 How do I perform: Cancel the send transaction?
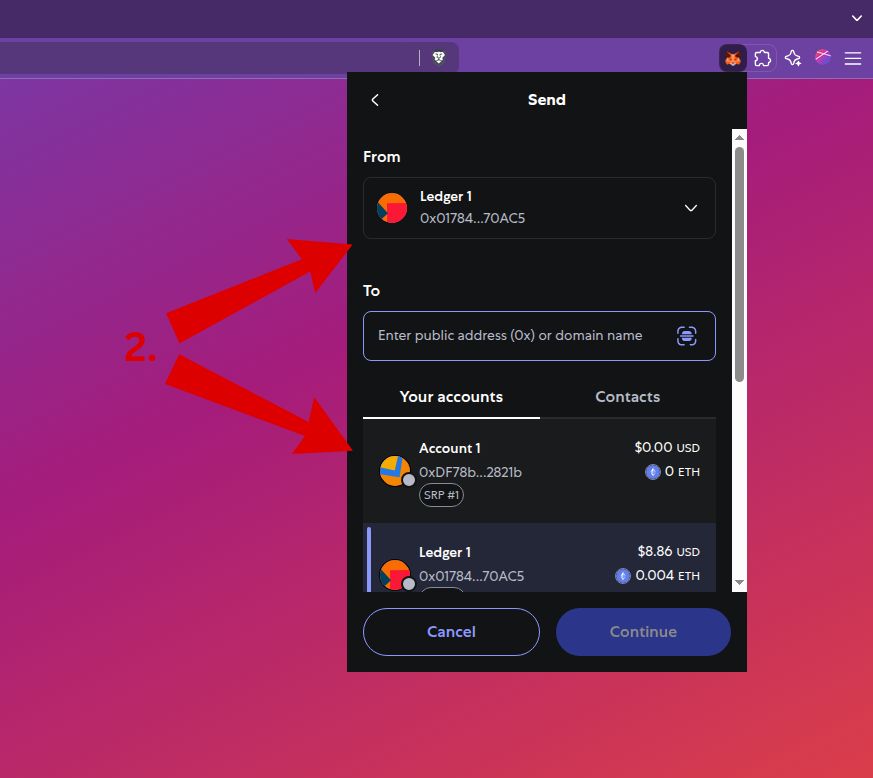(451, 632)
